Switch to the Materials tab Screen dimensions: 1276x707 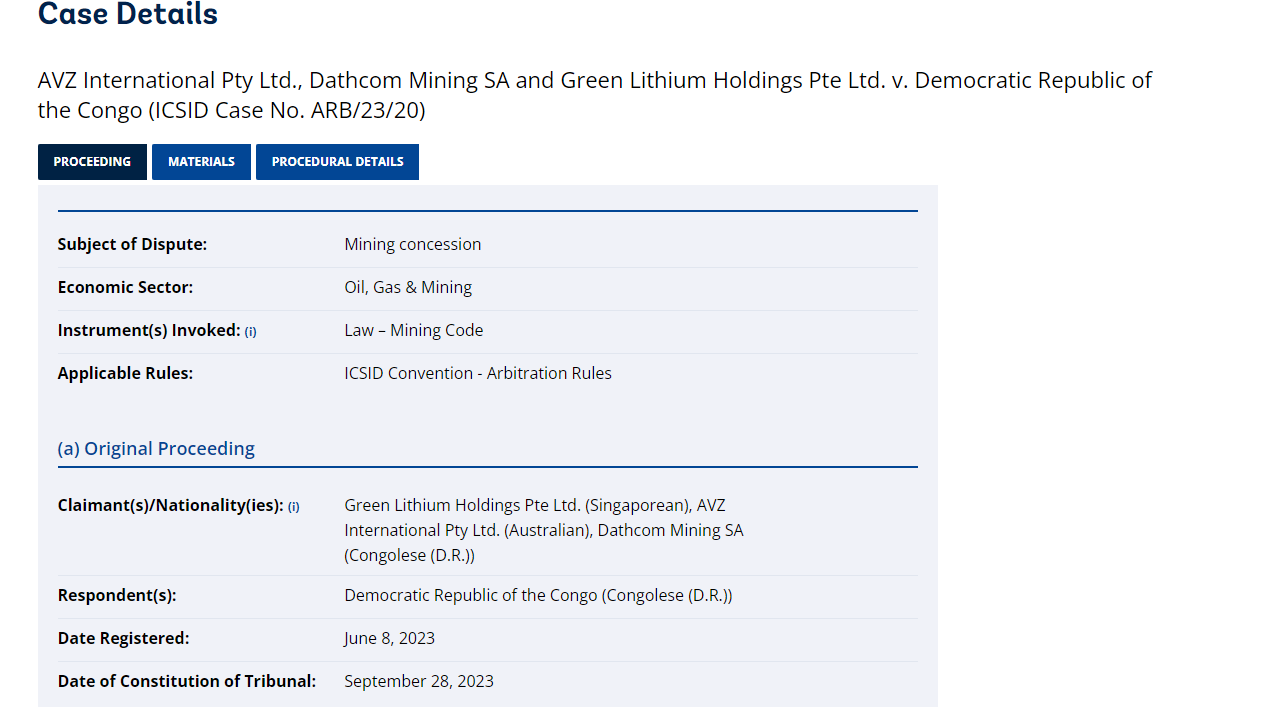pos(201,162)
